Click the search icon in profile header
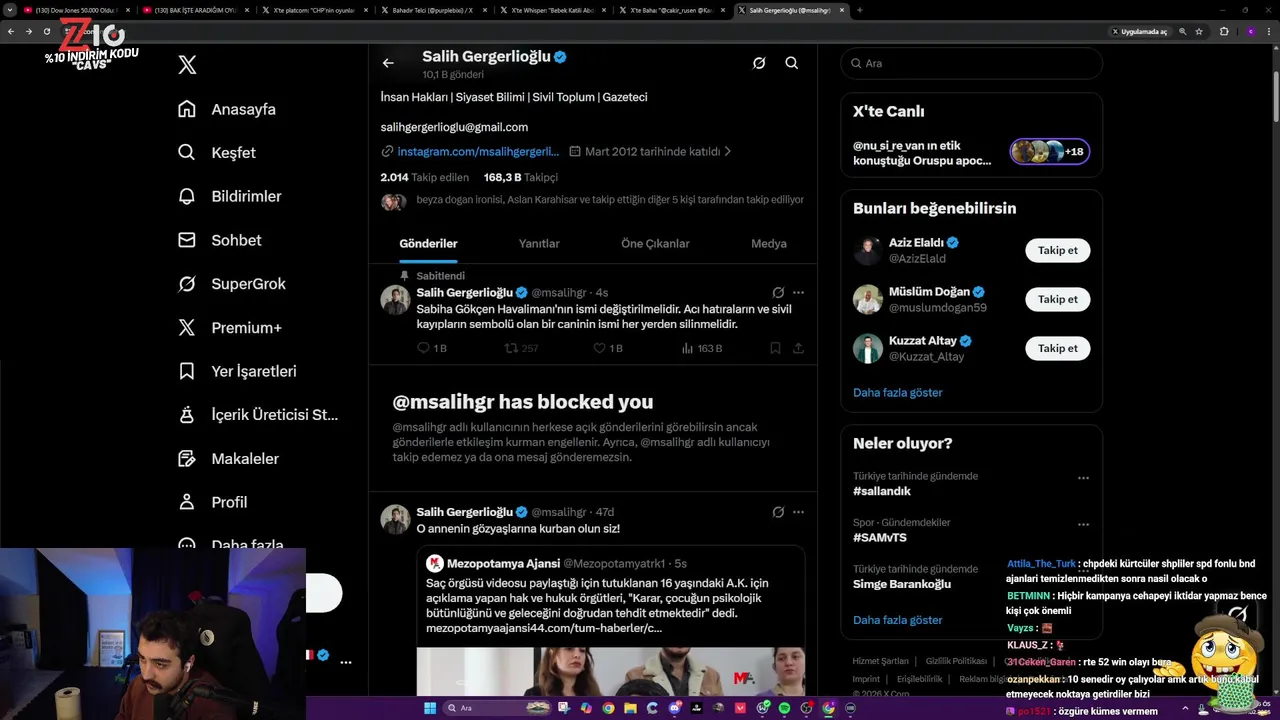 791,63
